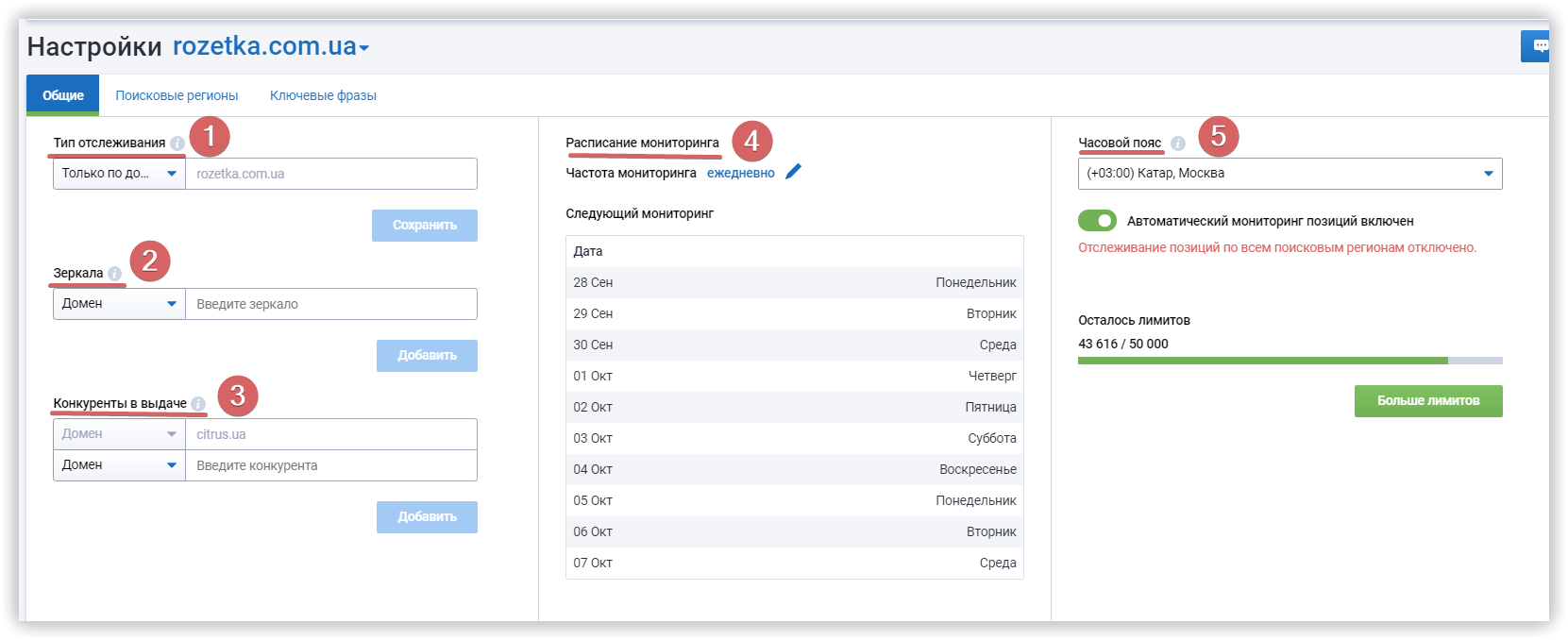Open the Домен dropdown under Зеркала
This screenshot has width=1568, height=640.
click(119, 304)
